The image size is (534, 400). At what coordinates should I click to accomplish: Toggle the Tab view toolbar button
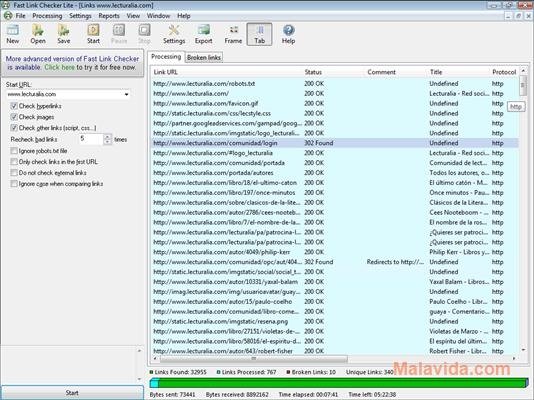(260, 34)
